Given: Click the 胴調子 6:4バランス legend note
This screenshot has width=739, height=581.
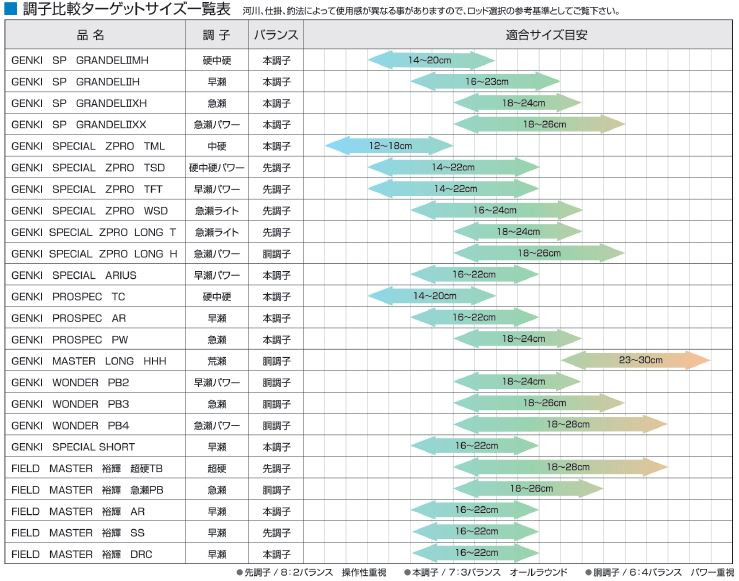Looking at the screenshot, I should tap(660, 573).
